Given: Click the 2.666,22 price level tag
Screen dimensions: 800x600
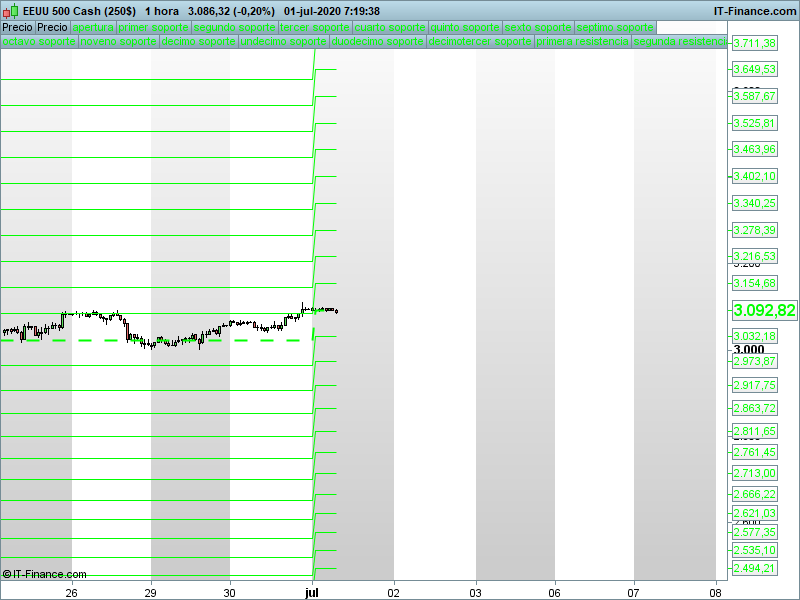Looking at the screenshot, I should [x=755, y=494].
